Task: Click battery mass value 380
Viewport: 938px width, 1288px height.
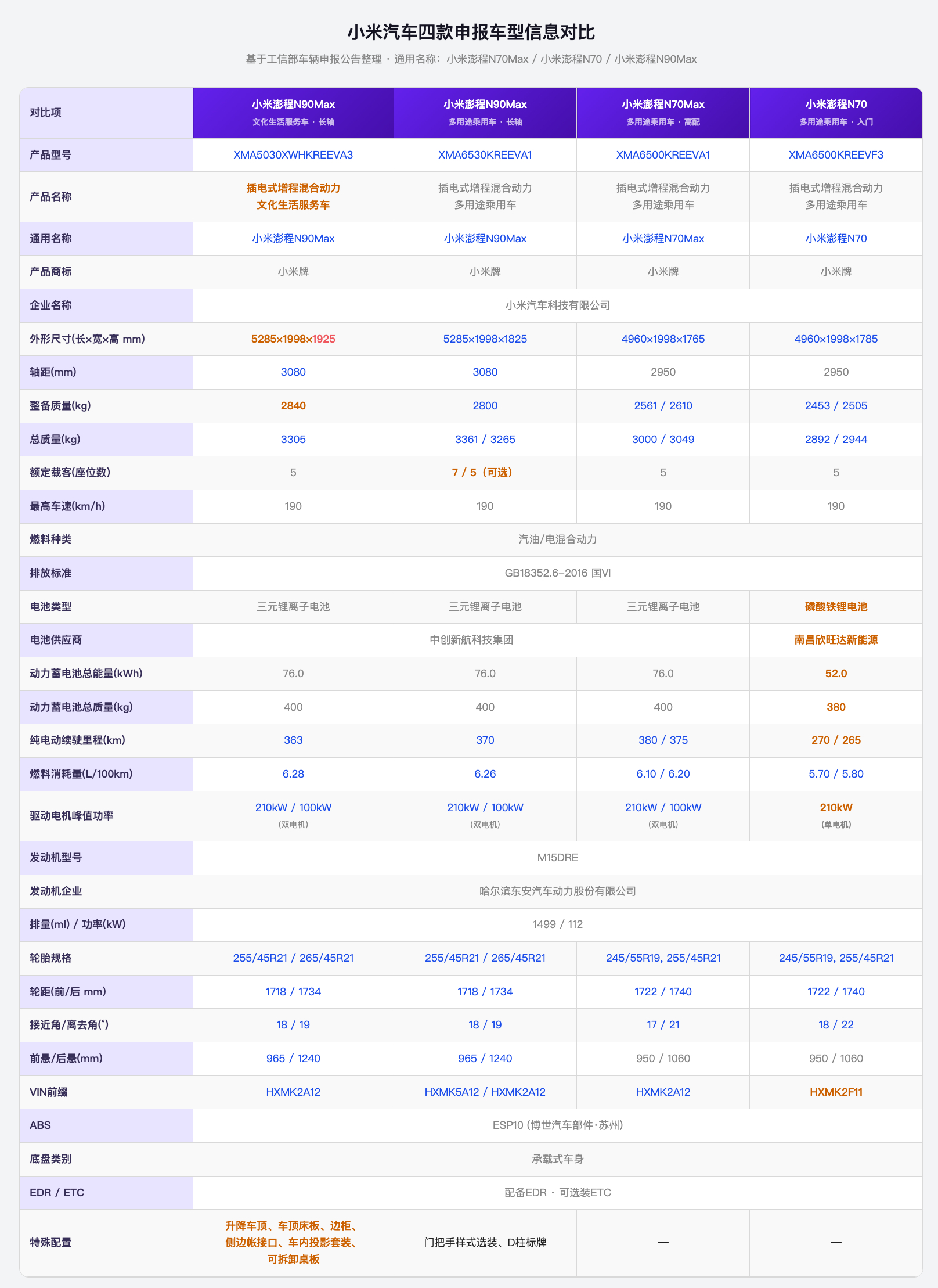Action: point(836,707)
